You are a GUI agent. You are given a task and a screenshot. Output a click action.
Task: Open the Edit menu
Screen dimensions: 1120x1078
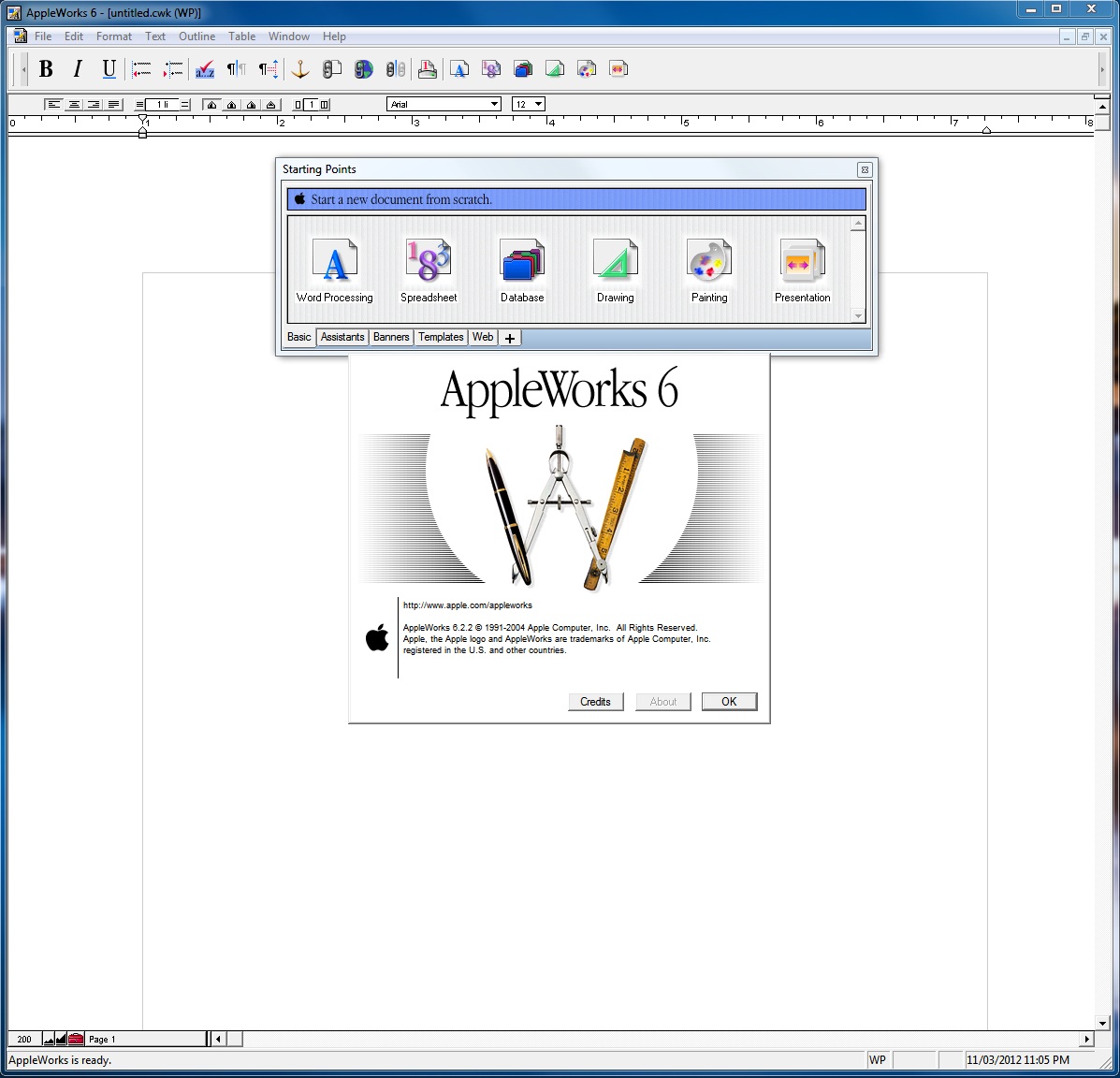pos(74,36)
